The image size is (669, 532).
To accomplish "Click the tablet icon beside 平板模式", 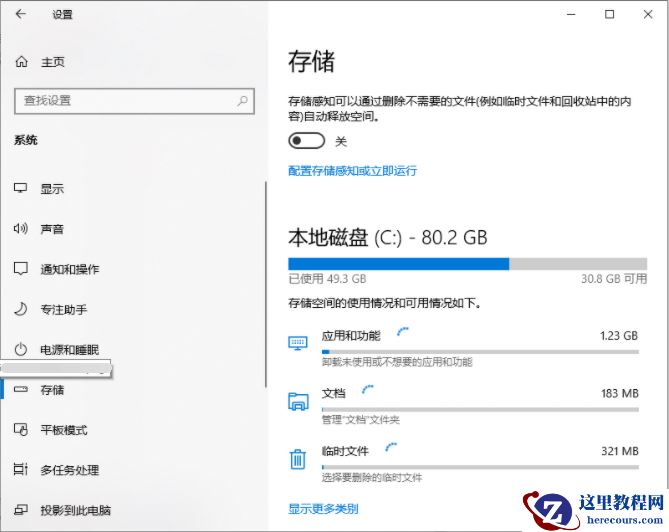I will (20, 429).
